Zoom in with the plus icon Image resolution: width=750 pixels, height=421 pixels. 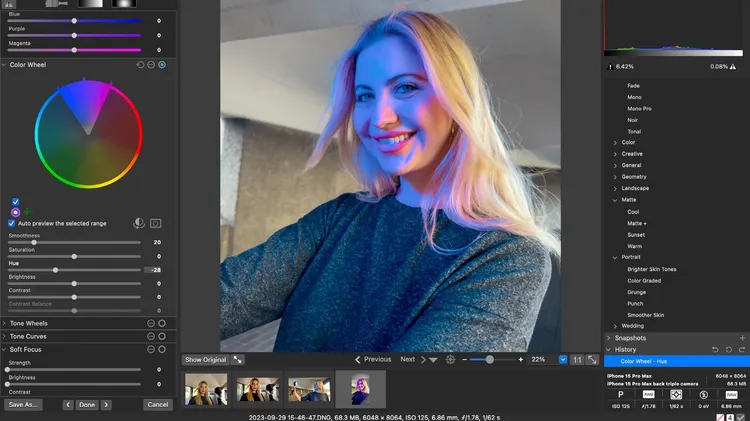[x=521, y=360]
